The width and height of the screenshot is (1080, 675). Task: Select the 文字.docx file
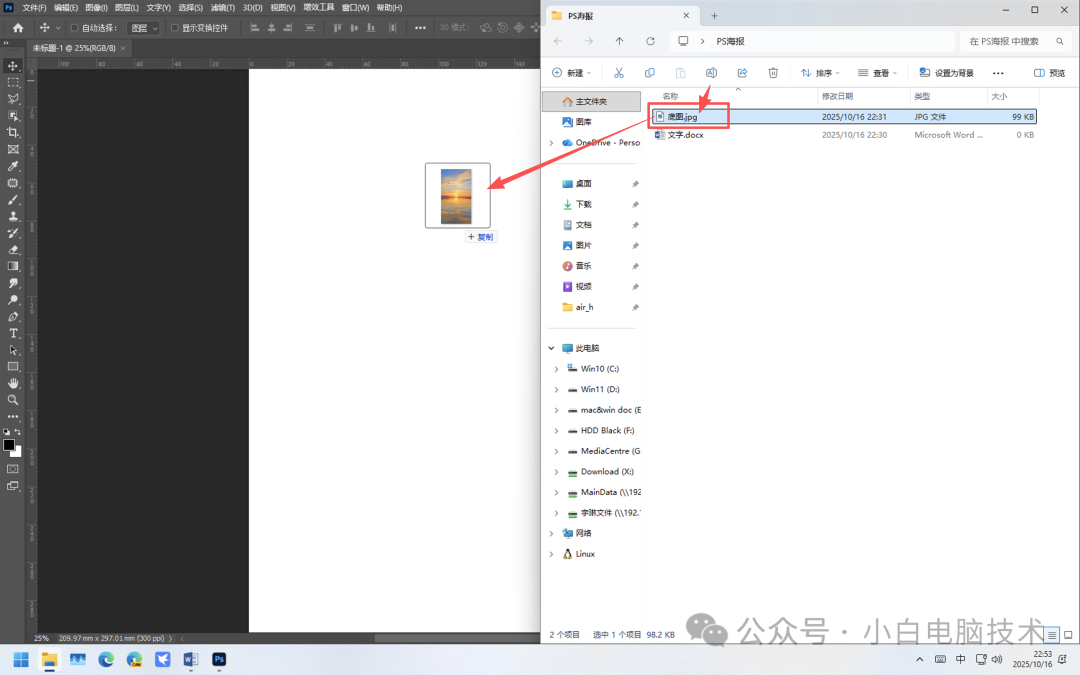pos(685,135)
